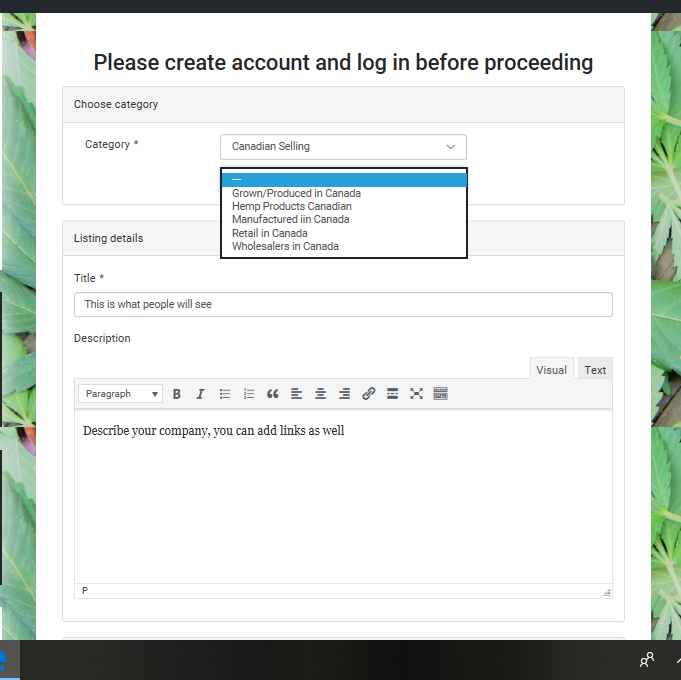Insert a bulleted list
The width and height of the screenshot is (681, 680).
click(x=225, y=394)
